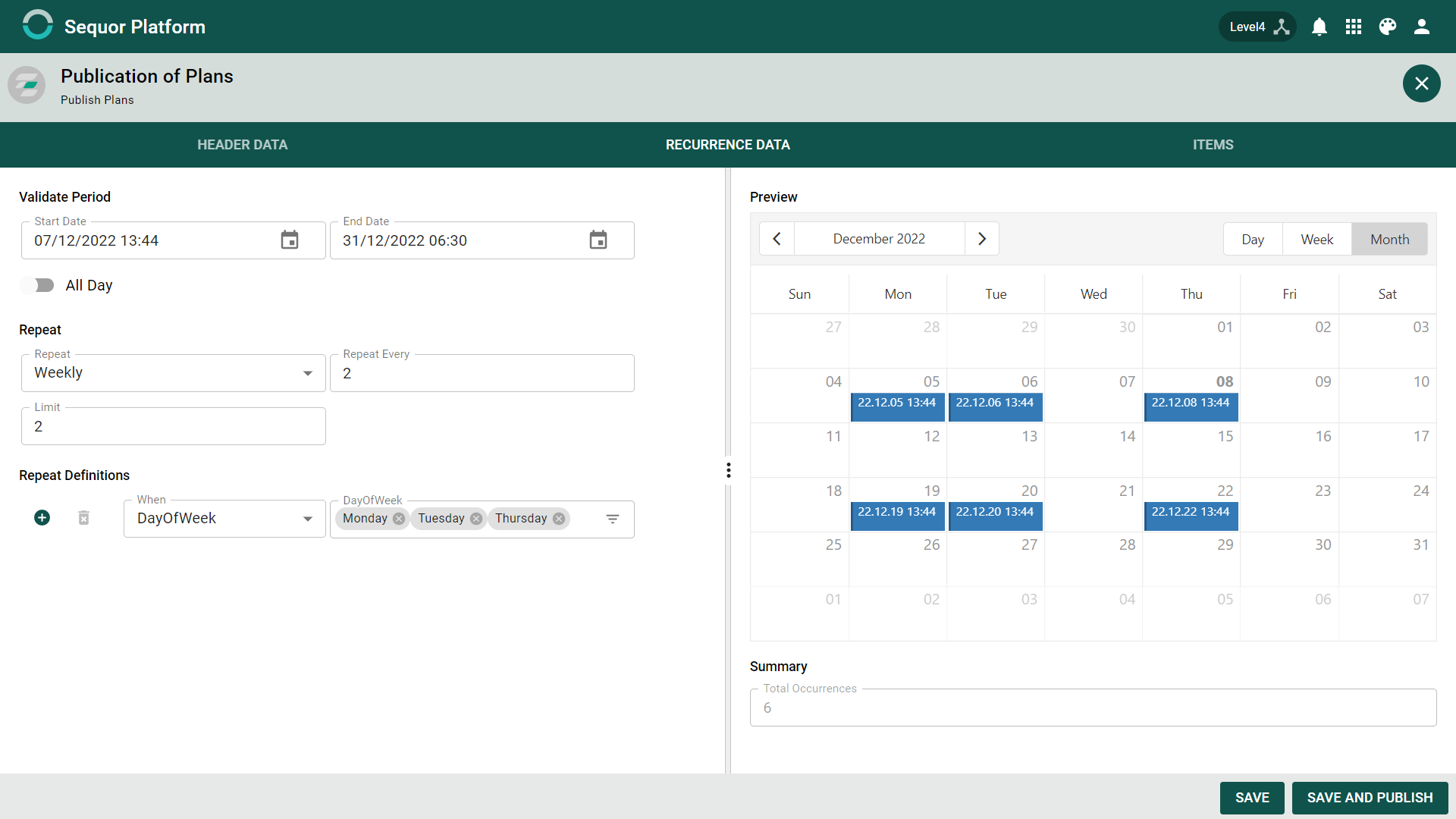1456x819 pixels.
Task: Delete the repeat definition row
Action: click(84, 518)
